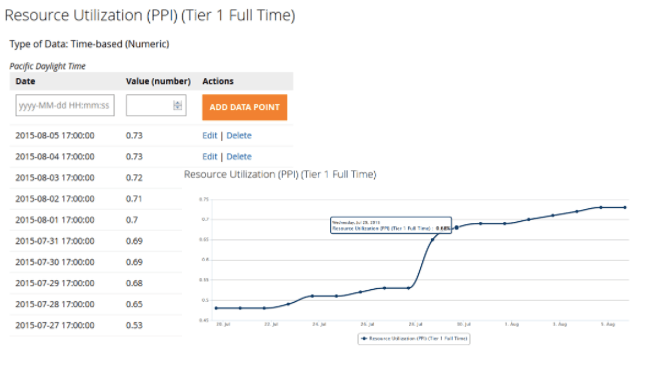Delete the 2015-08-05 data point
The height and width of the screenshot is (369, 647).
pos(239,135)
